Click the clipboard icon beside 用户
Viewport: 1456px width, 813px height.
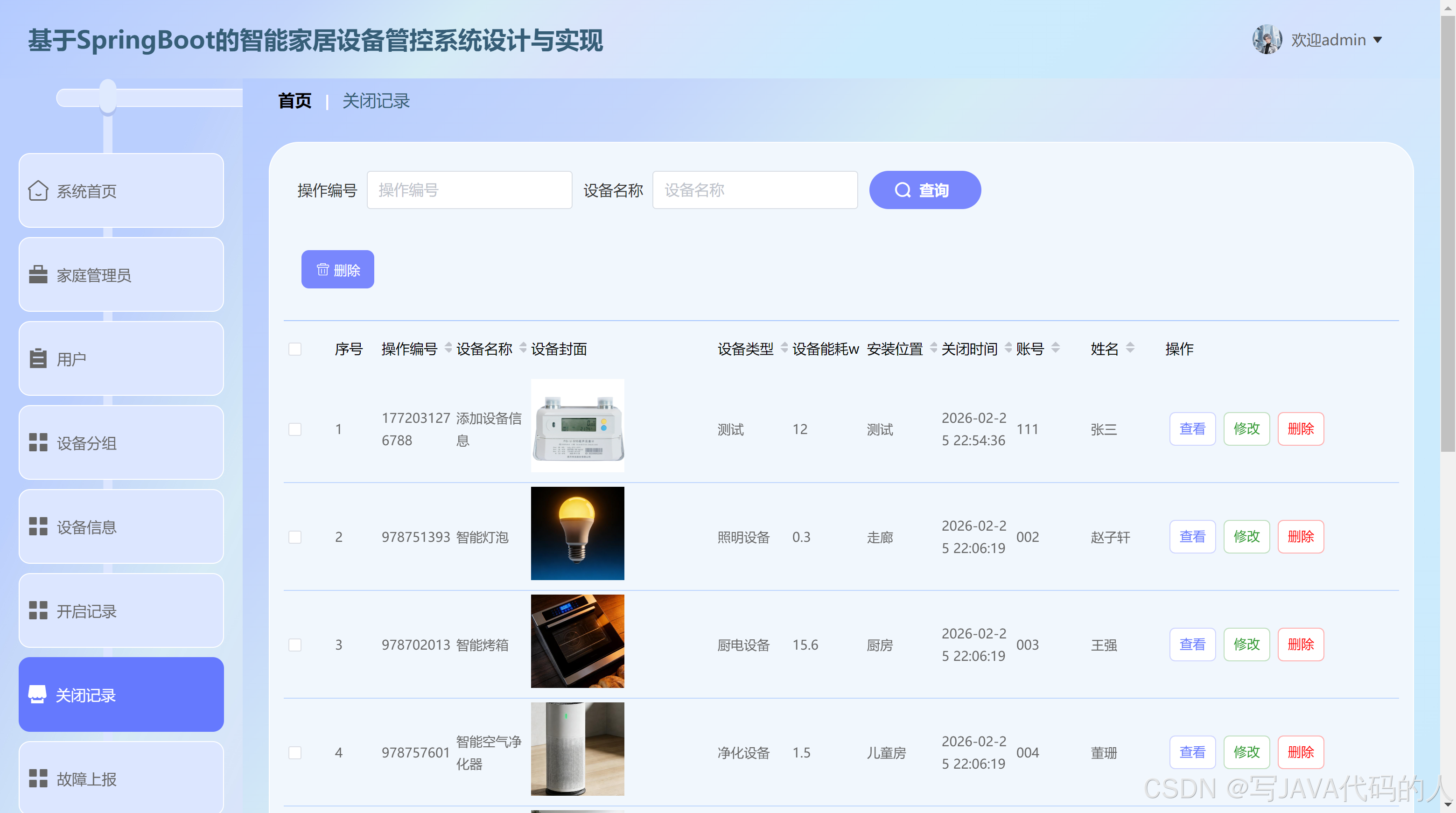click(x=38, y=358)
